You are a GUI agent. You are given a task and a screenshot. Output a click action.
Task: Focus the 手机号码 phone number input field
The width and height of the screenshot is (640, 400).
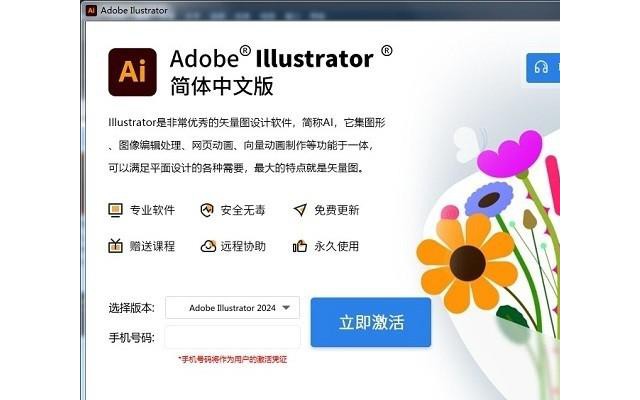tap(233, 337)
